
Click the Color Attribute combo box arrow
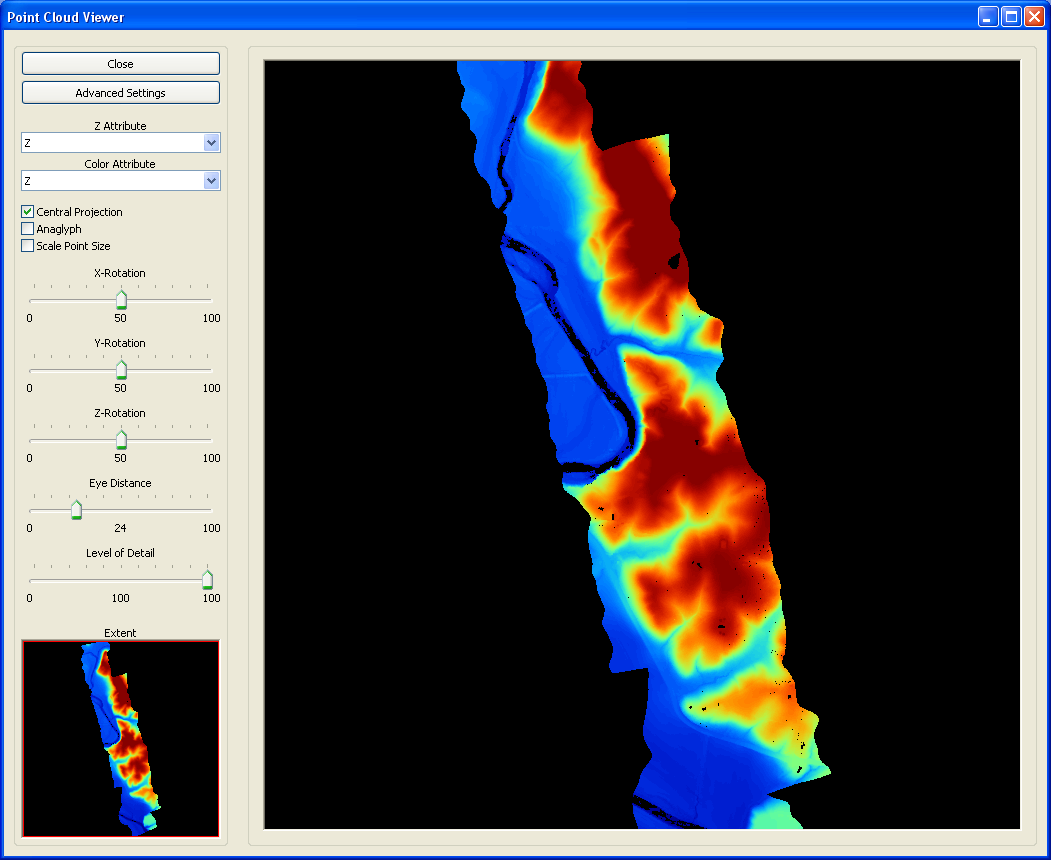pyautogui.click(x=211, y=181)
